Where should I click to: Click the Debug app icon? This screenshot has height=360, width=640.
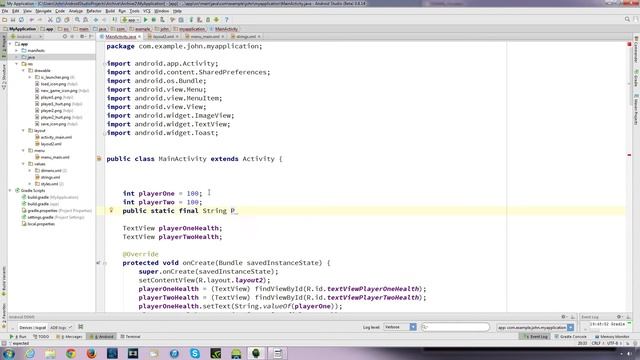pyautogui.click(x=154, y=20)
